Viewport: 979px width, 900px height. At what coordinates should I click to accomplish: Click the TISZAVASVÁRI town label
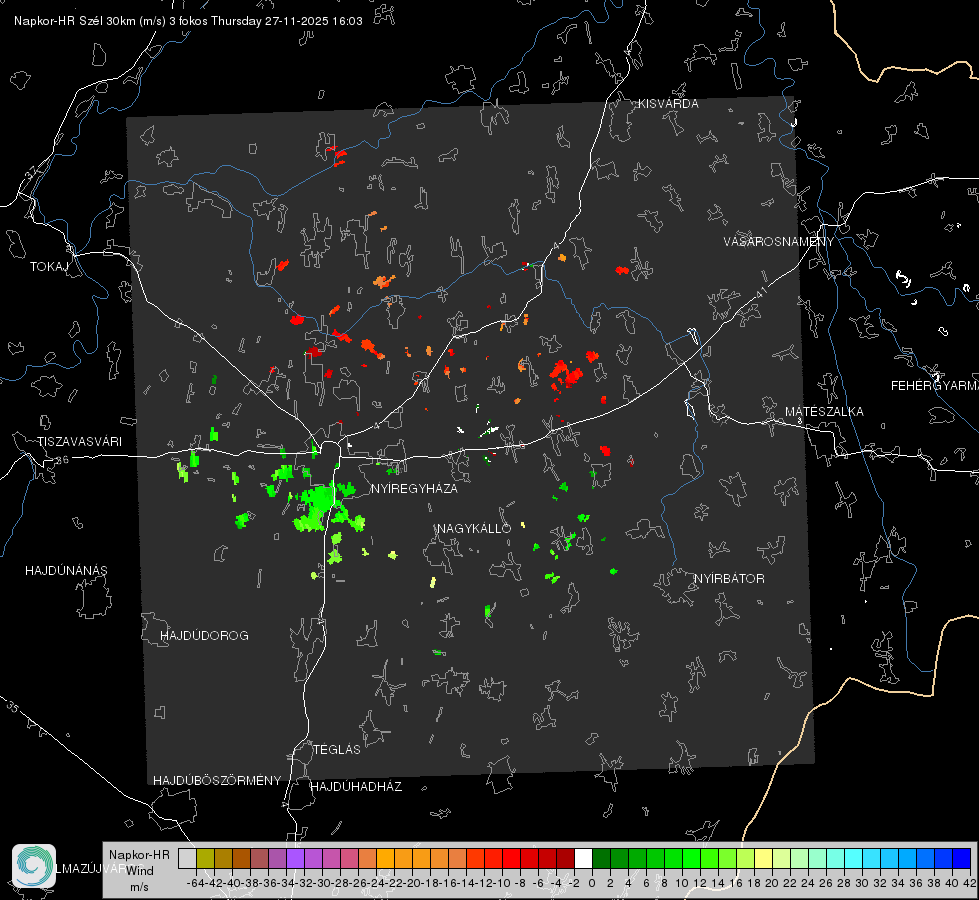point(80,442)
